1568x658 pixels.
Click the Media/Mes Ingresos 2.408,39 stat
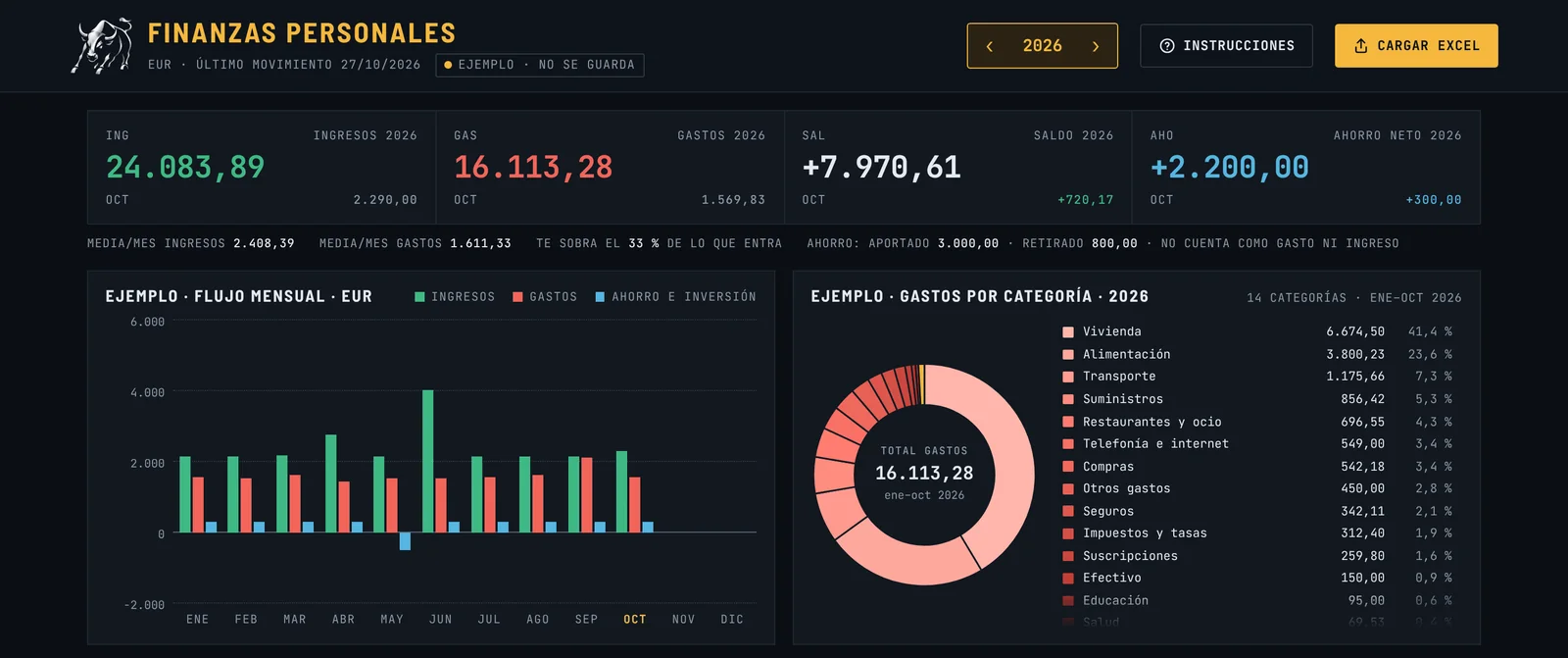pos(191,243)
